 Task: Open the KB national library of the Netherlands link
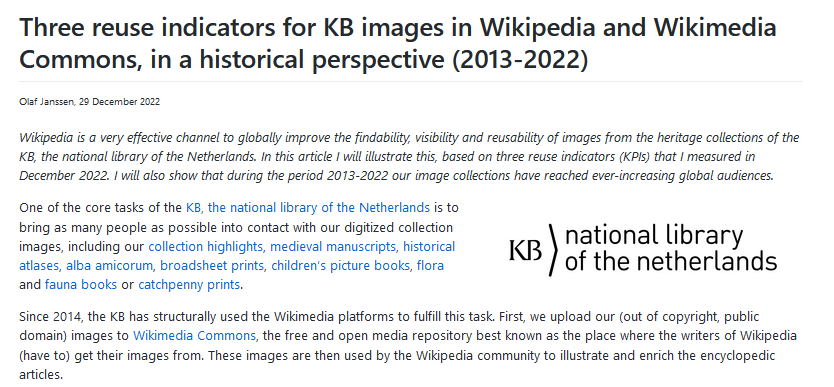307,207
